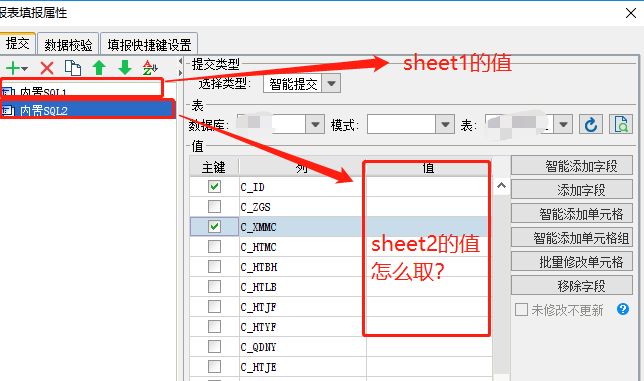
Task: Click the value cell for C_QDNY
Action: click(429, 347)
